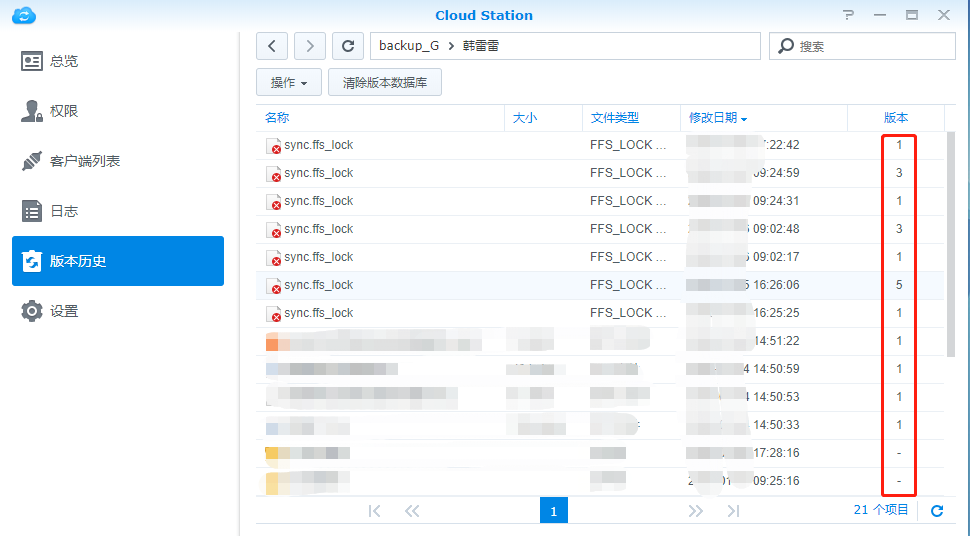Select sync.ffs_lock row dated 09:02:48
970x536 pixels.
pyautogui.click(x=600, y=229)
